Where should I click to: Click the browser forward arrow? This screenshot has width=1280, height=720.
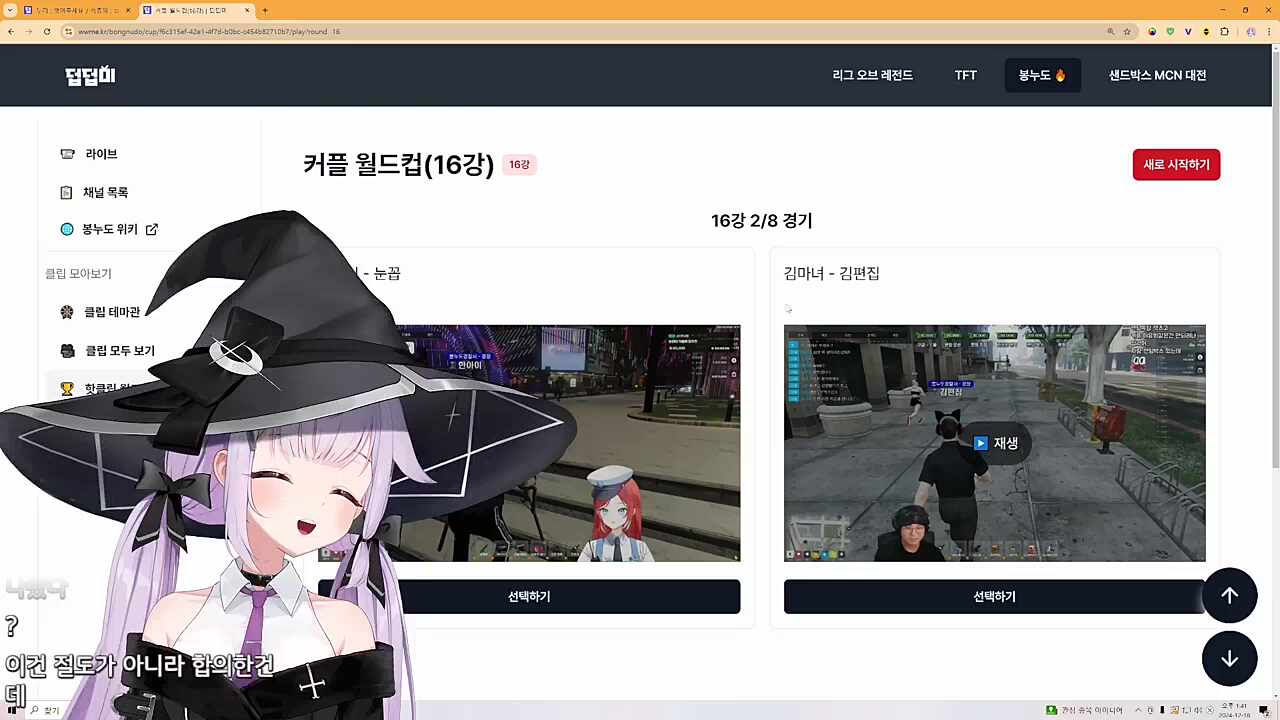click(x=28, y=32)
